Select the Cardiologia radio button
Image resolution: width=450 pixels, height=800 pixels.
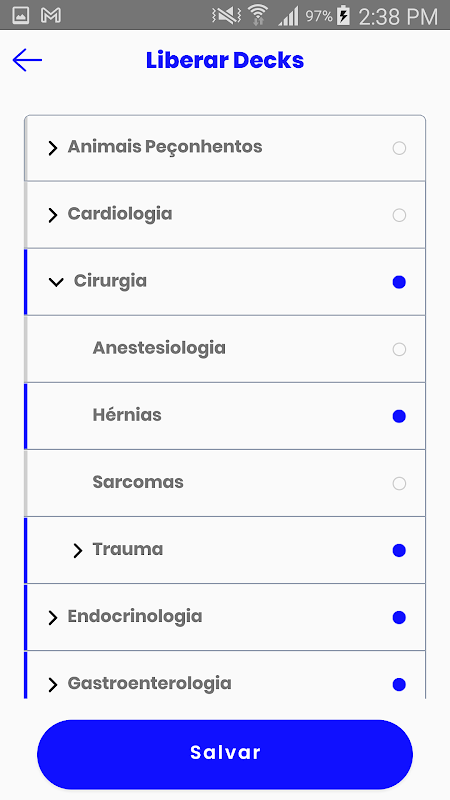click(399, 215)
